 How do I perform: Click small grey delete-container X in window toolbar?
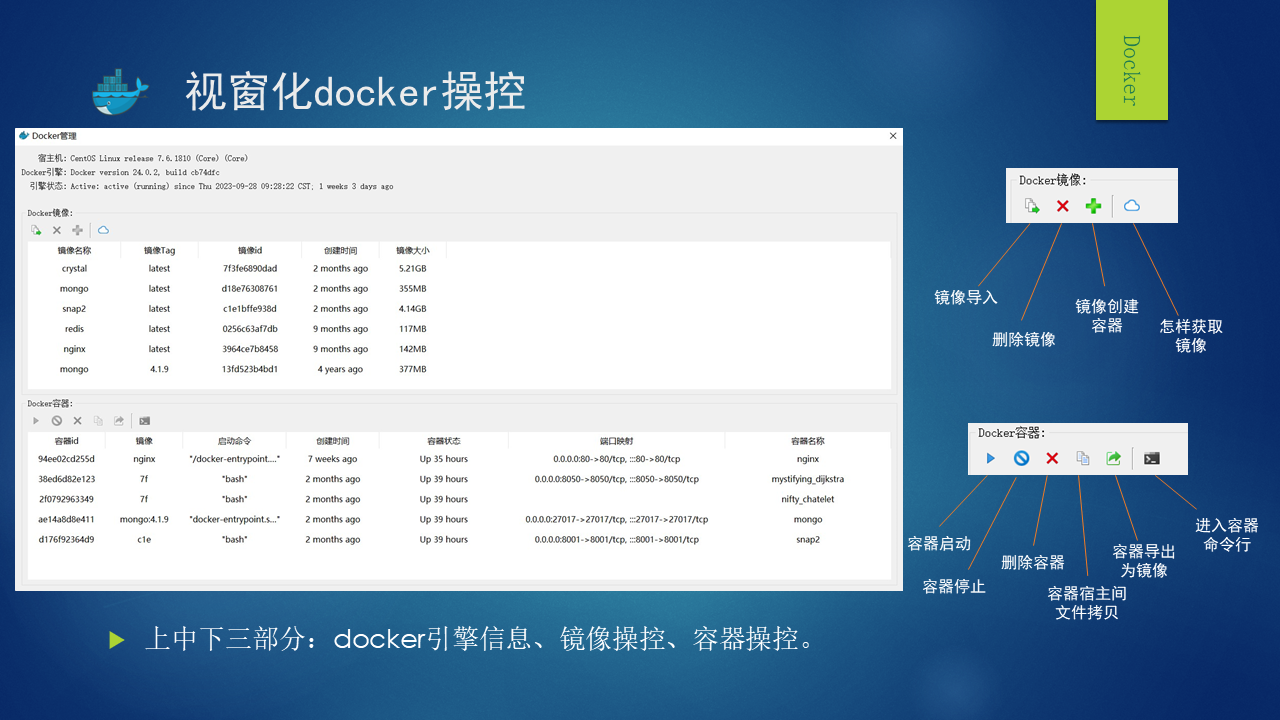(x=78, y=421)
